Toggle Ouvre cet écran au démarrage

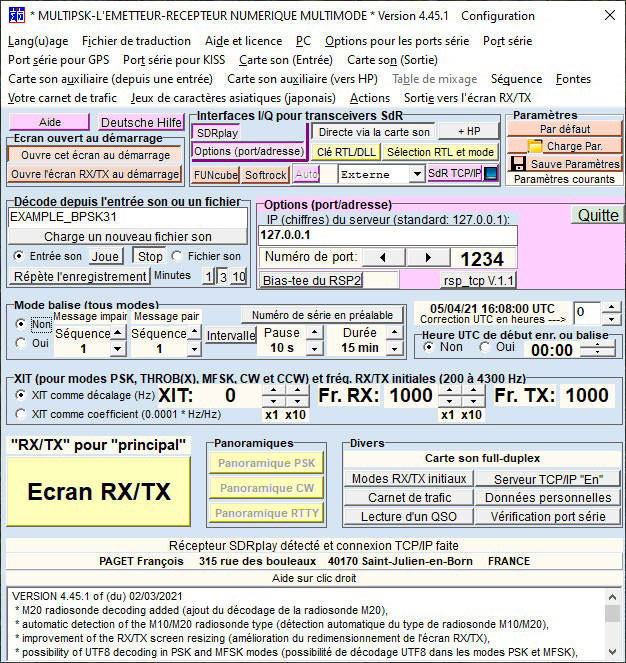(x=95, y=155)
